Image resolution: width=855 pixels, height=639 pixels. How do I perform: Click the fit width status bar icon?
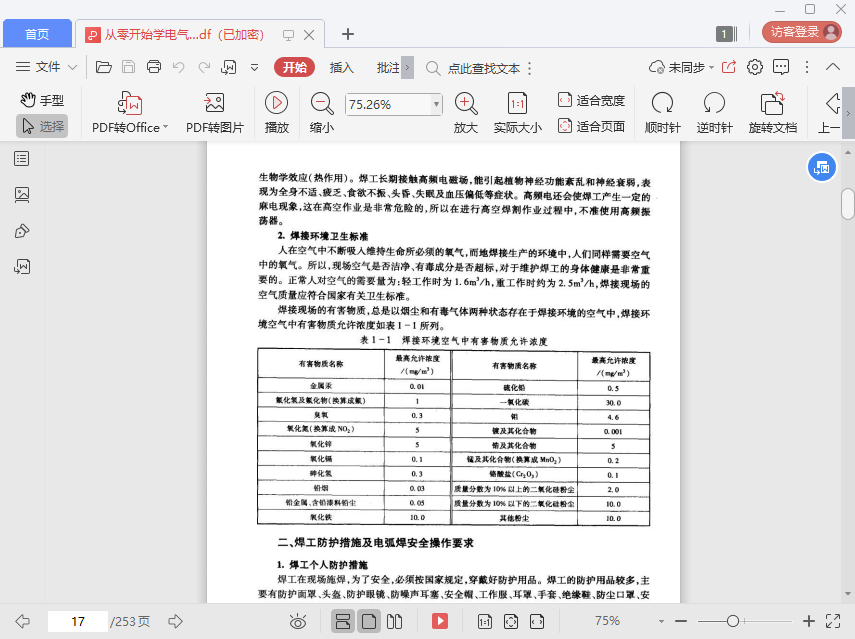pyautogui.click(x=537, y=621)
